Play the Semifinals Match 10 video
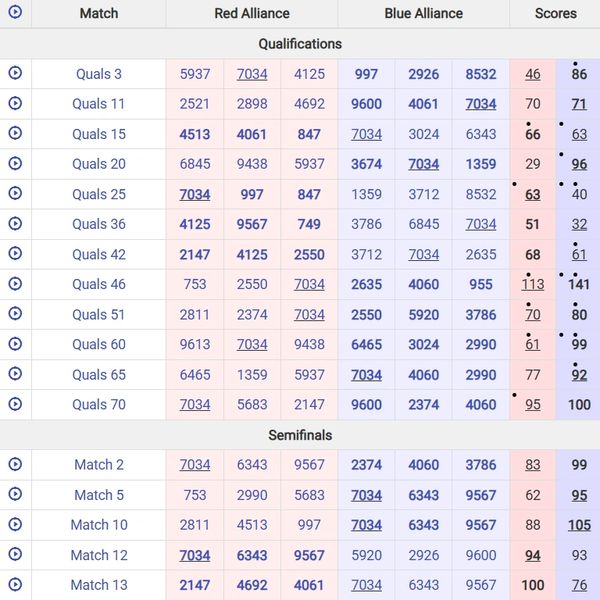Screen dimensions: 600x600 point(15,524)
